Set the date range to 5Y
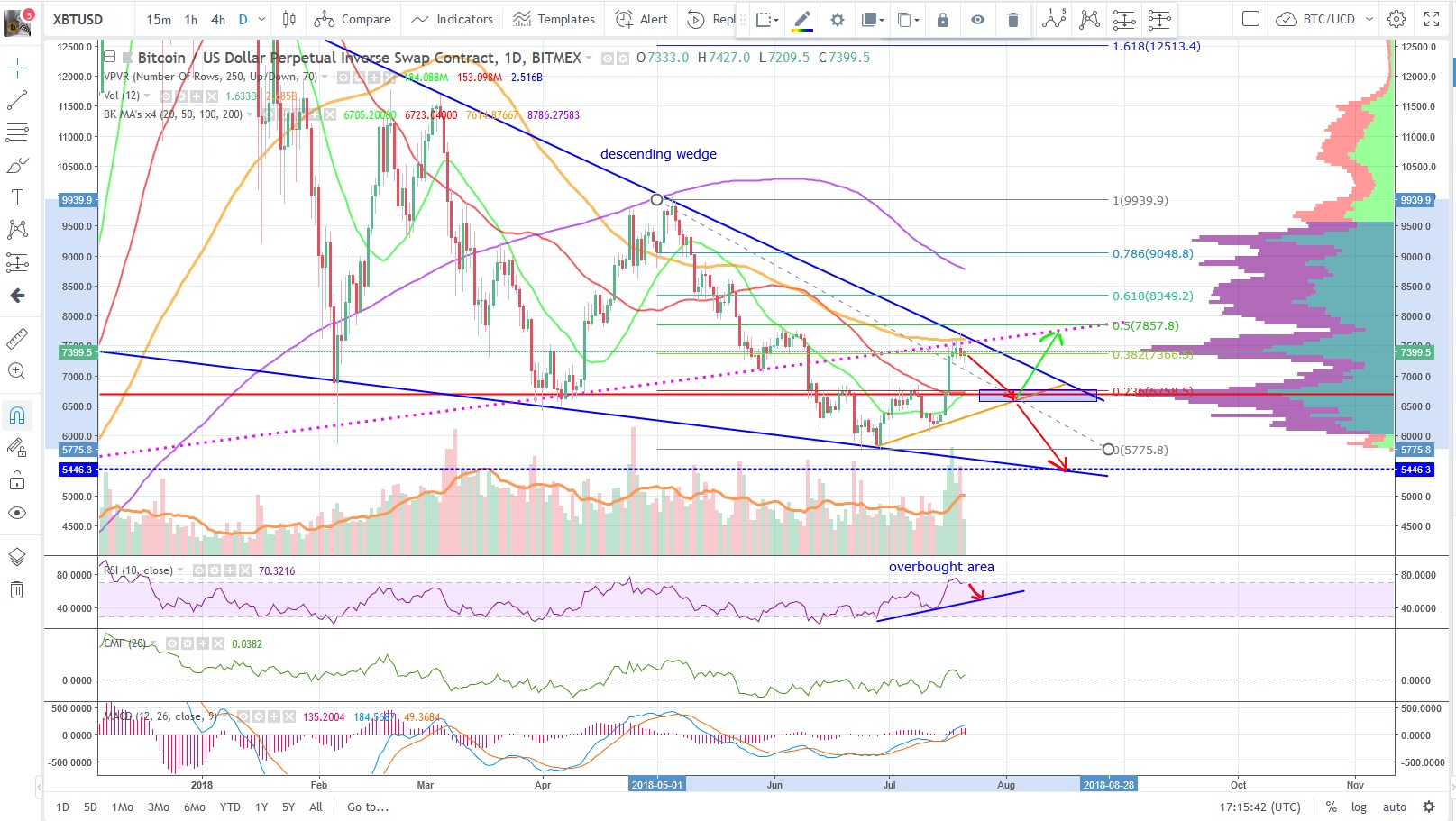 pyautogui.click(x=288, y=807)
